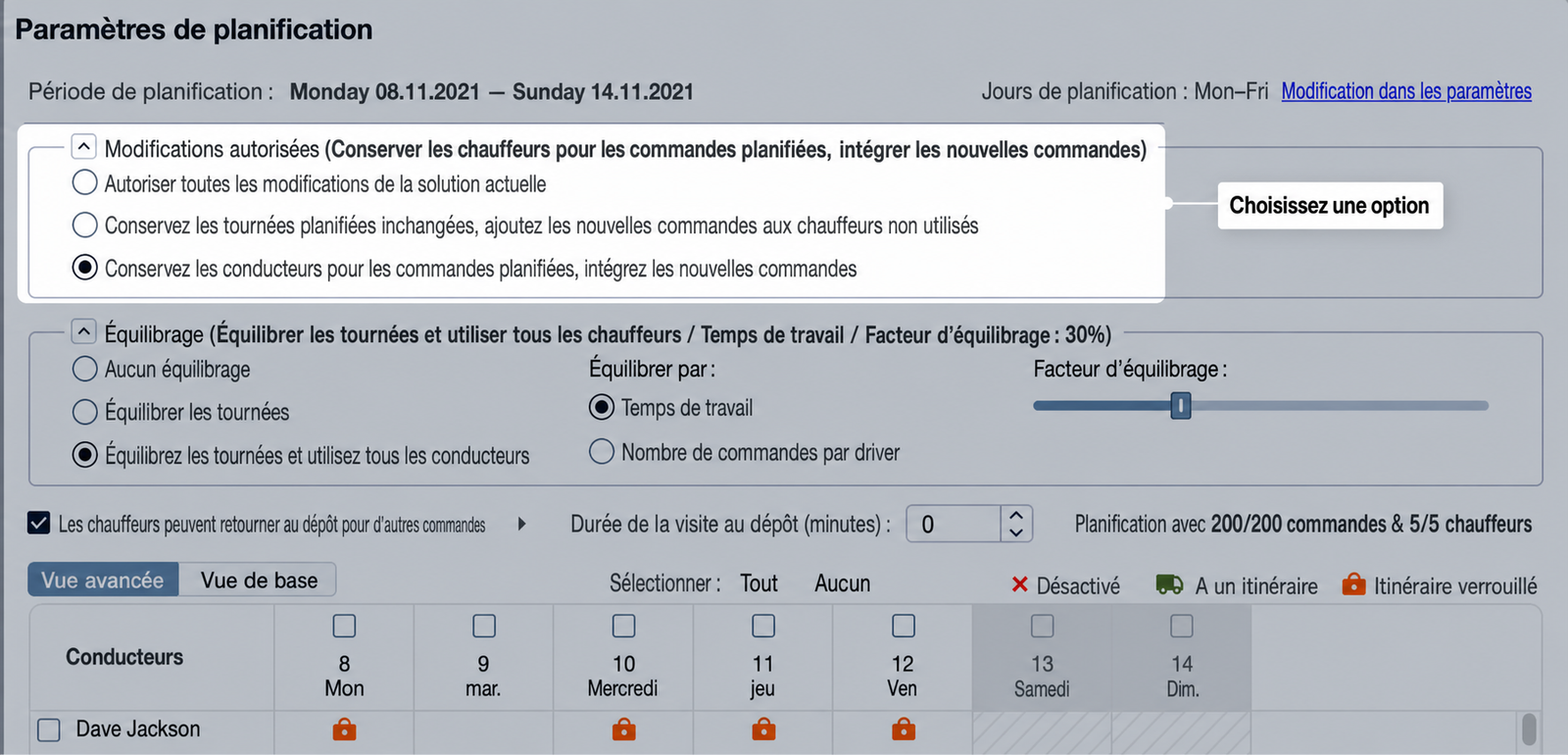Click Dave Jackson's Monday locked route icon

click(344, 730)
